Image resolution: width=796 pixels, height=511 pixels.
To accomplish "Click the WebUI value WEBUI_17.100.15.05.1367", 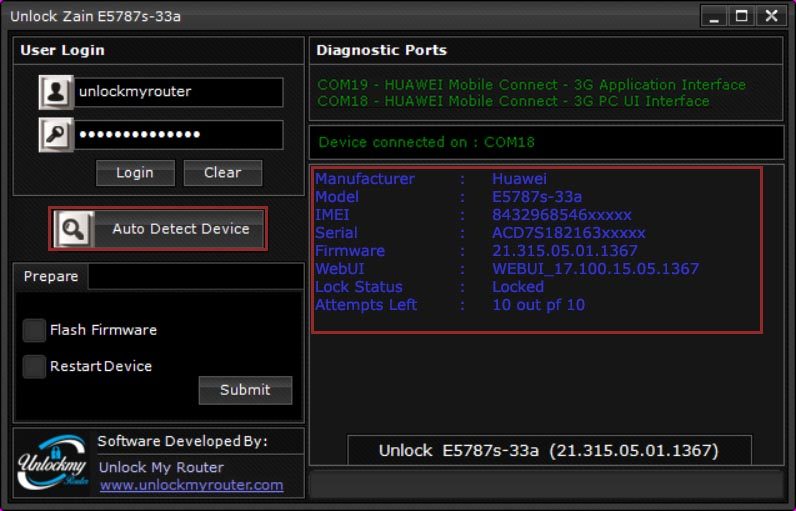I will click(595, 268).
